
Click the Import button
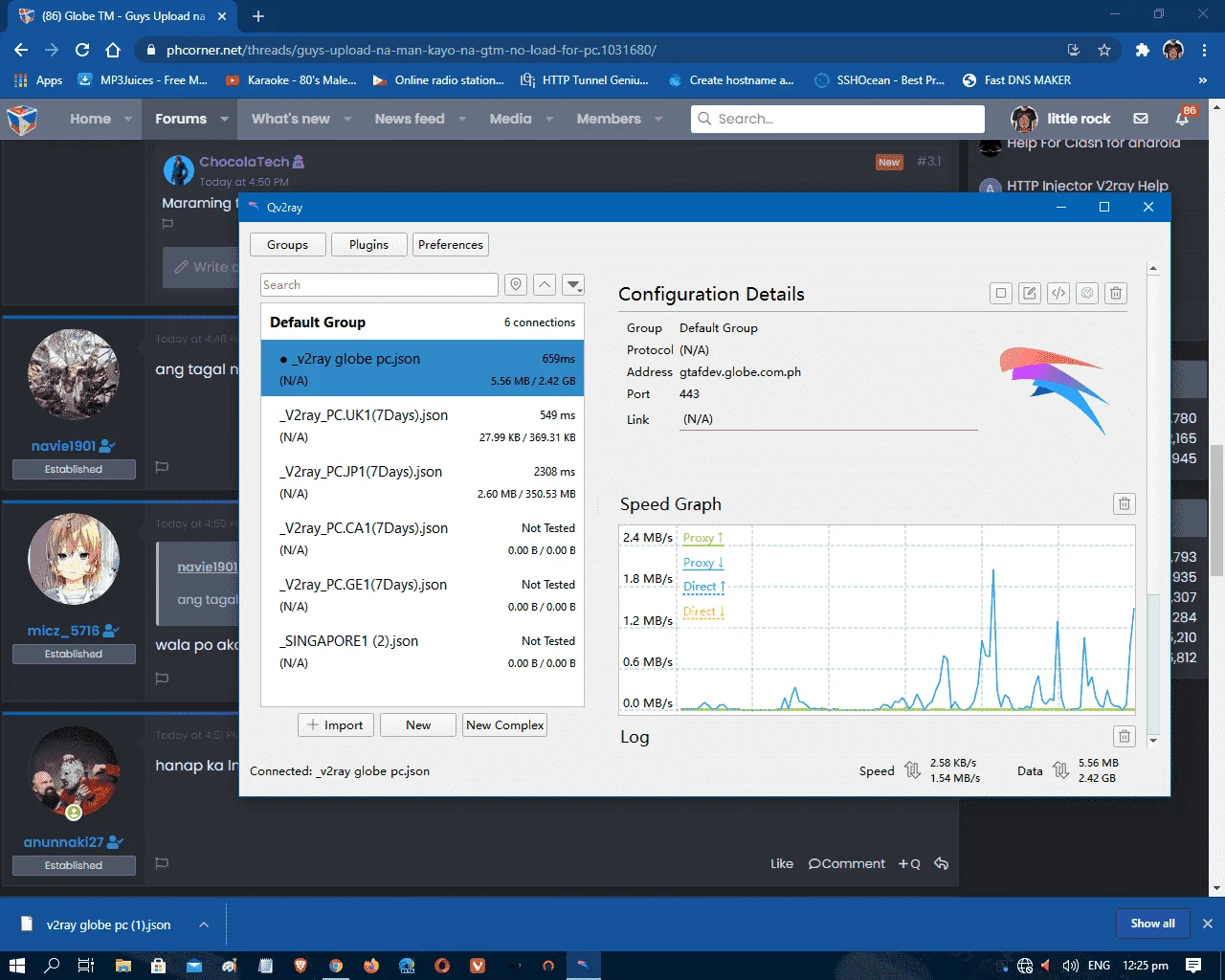click(x=335, y=725)
